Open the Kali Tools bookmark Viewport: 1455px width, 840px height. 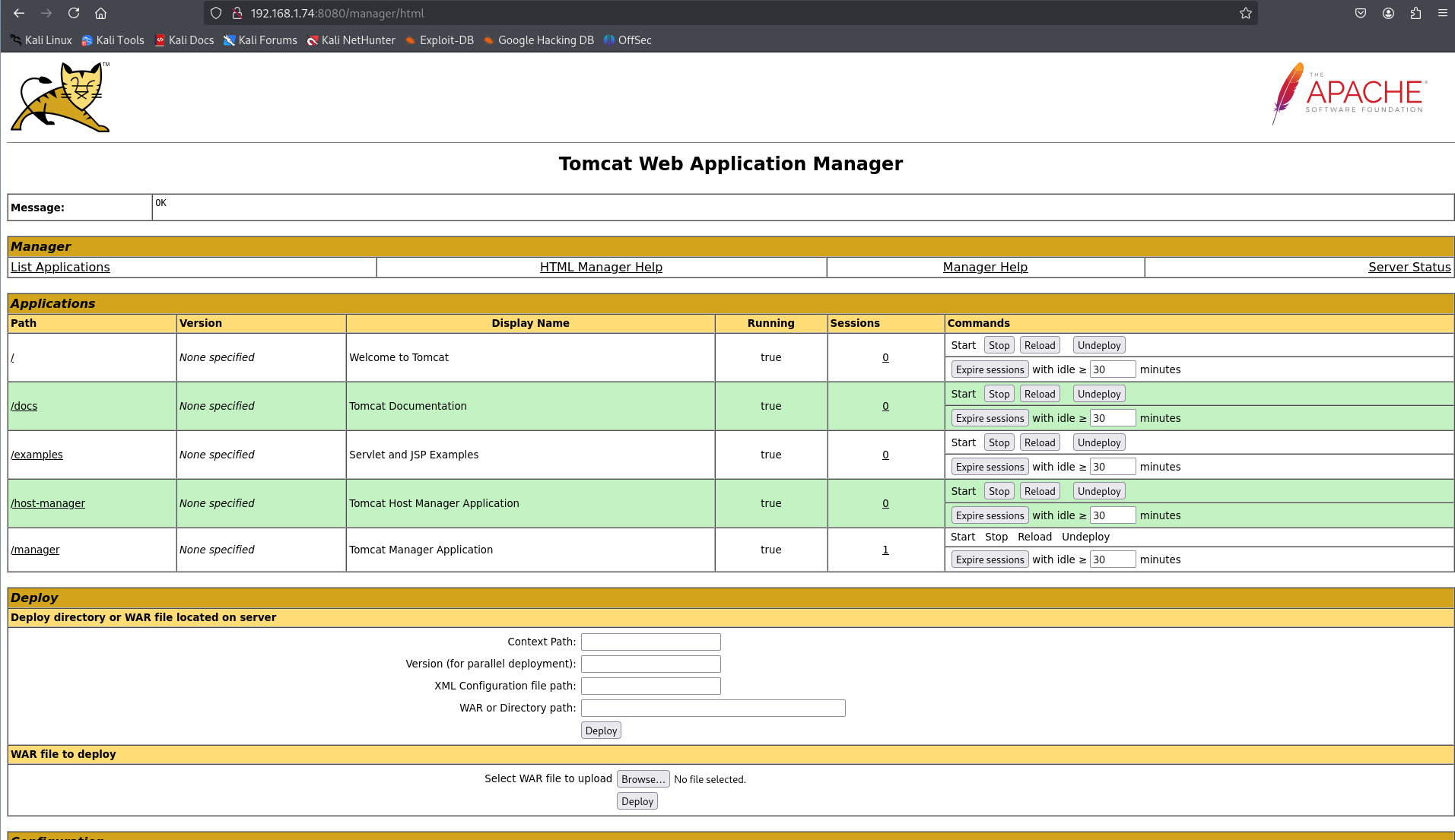point(113,40)
